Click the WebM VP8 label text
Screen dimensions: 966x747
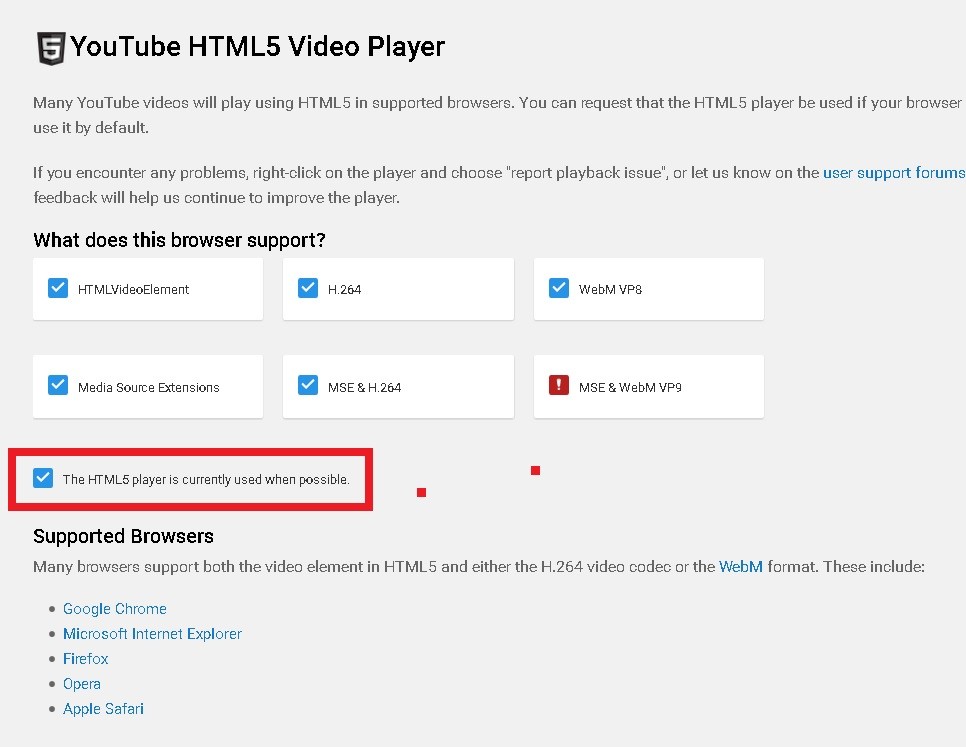coord(610,289)
